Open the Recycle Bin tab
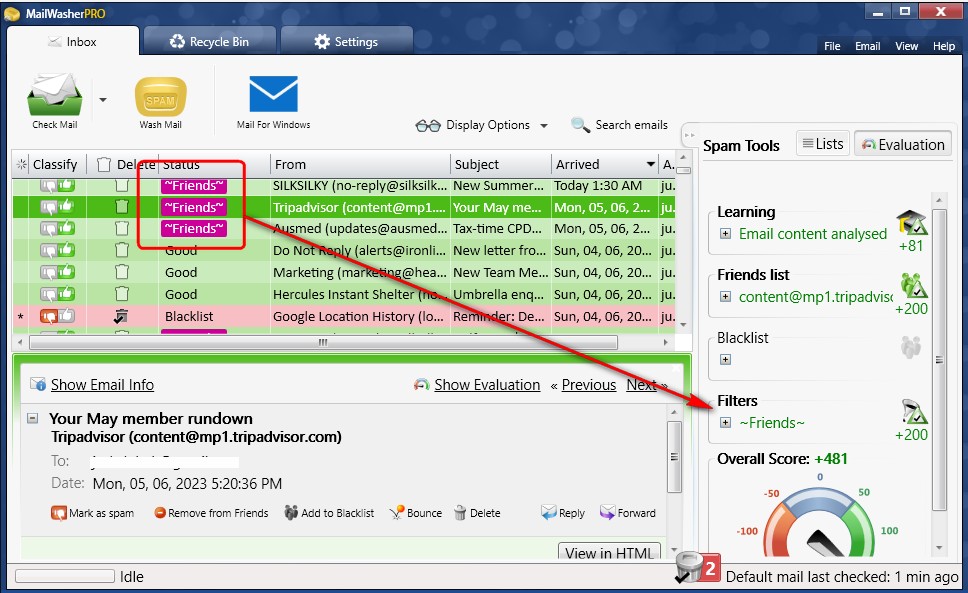 [210, 42]
